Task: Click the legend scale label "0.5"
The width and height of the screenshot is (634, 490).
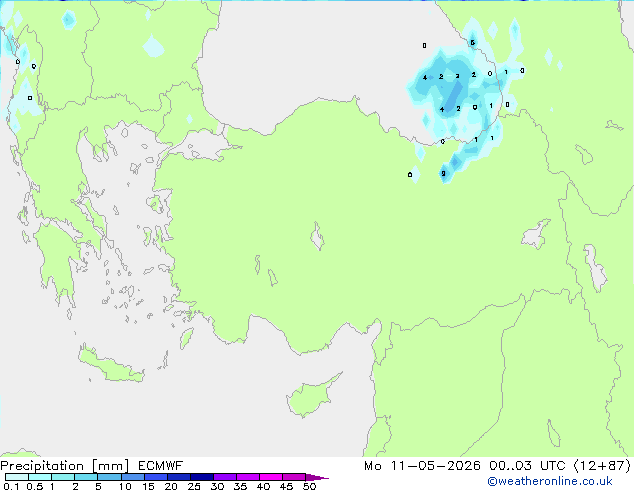Action: pos(35,486)
